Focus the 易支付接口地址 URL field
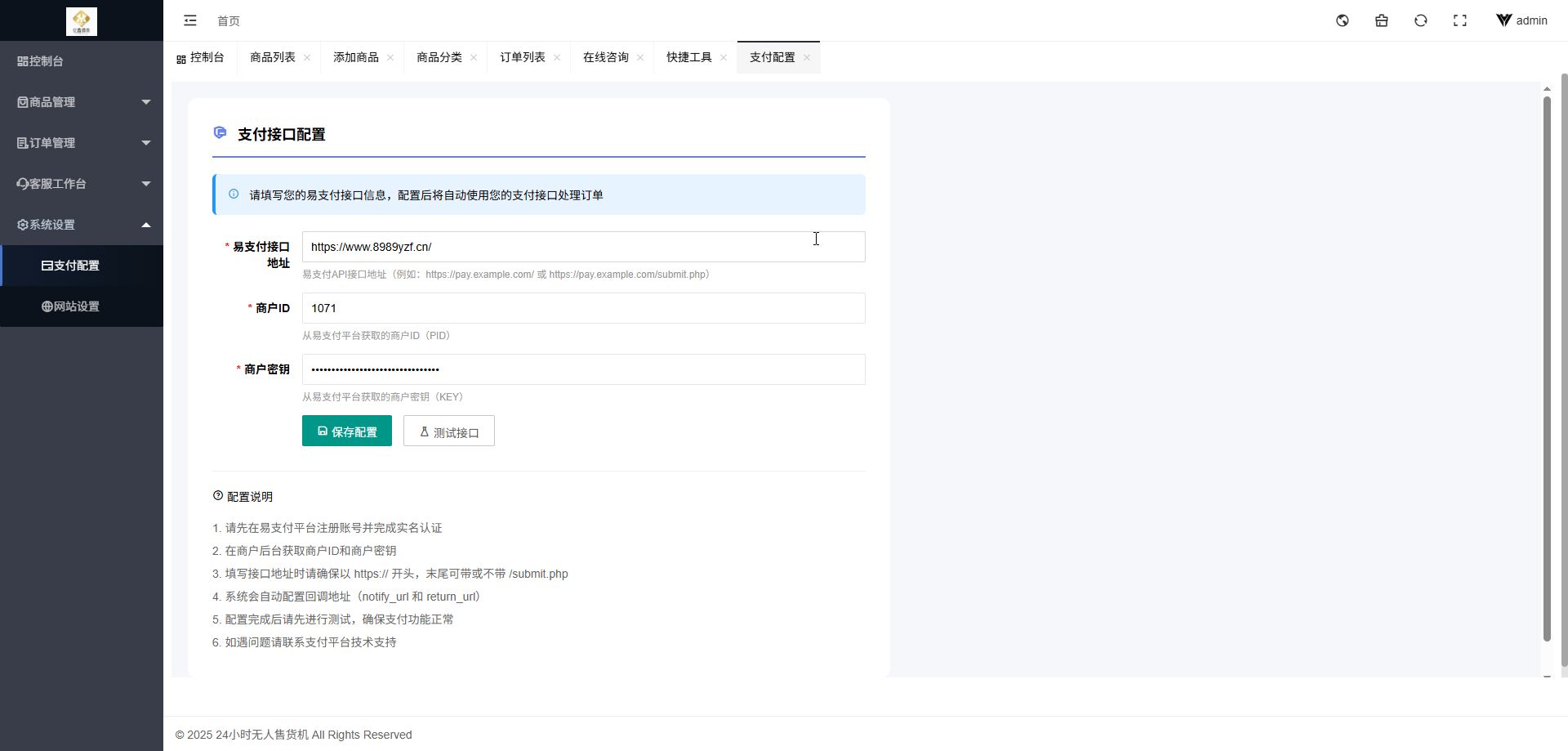This screenshot has height=751, width=1568. pos(584,247)
